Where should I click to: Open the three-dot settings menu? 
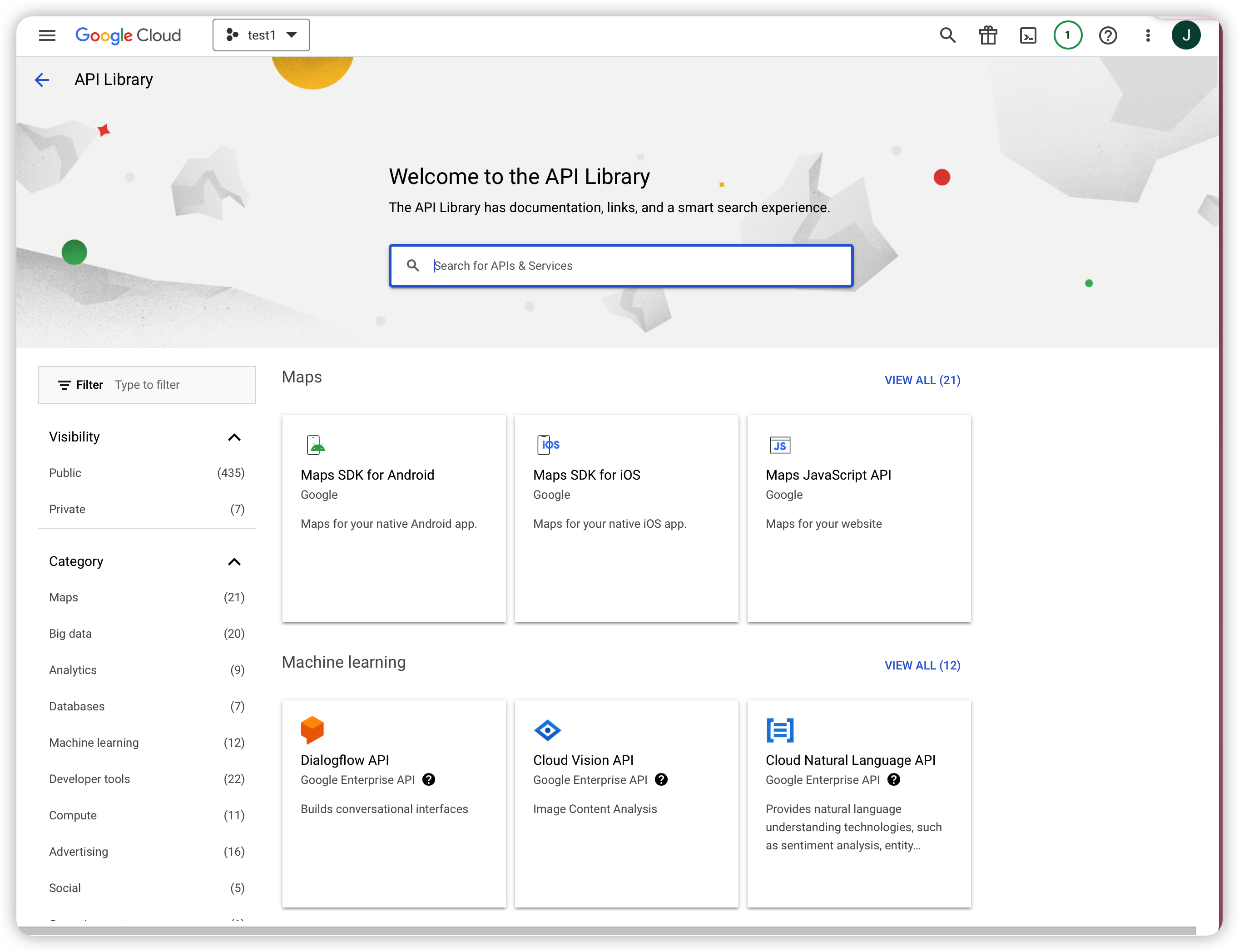click(x=1148, y=35)
